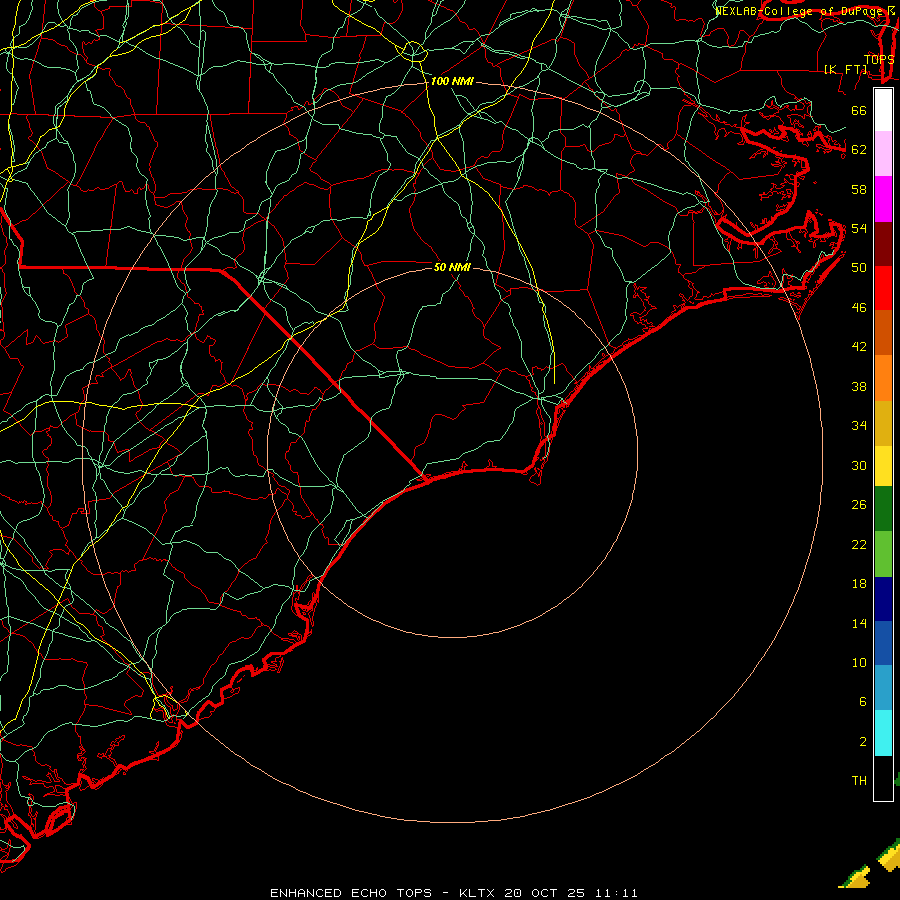Click the light pink swatch beside 62
900x900 pixels.
883,154
